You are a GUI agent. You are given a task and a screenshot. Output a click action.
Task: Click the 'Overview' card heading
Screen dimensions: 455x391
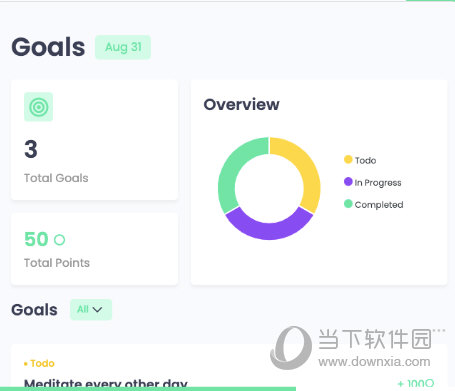click(x=241, y=104)
